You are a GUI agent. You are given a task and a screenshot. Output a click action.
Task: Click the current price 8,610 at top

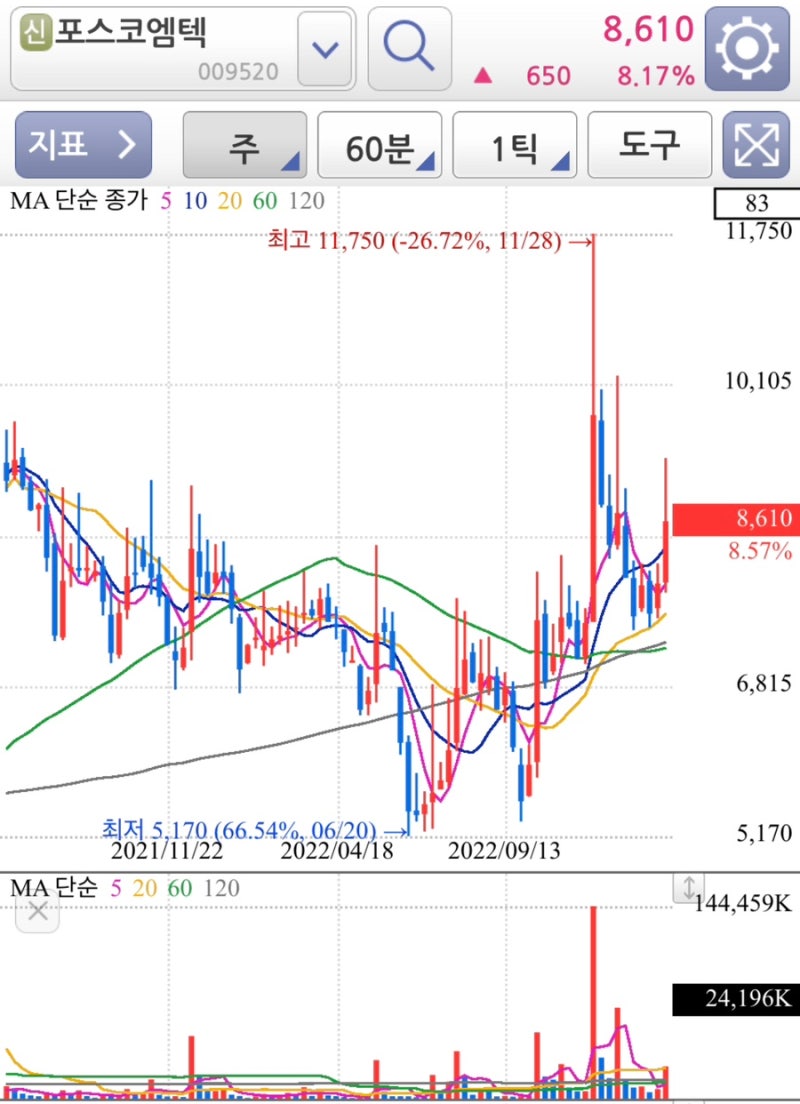[648, 30]
